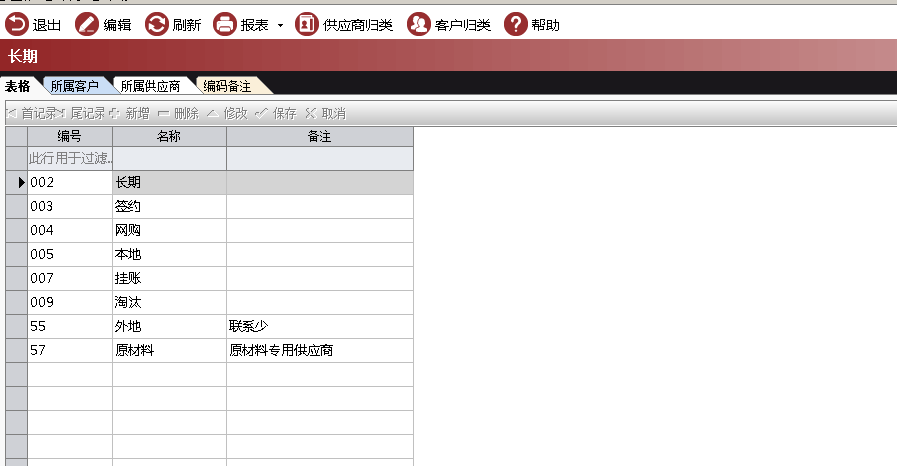Image resolution: width=897 pixels, height=466 pixels.
Task: Select the 长期 name cell
Action: tap(169, 182)
